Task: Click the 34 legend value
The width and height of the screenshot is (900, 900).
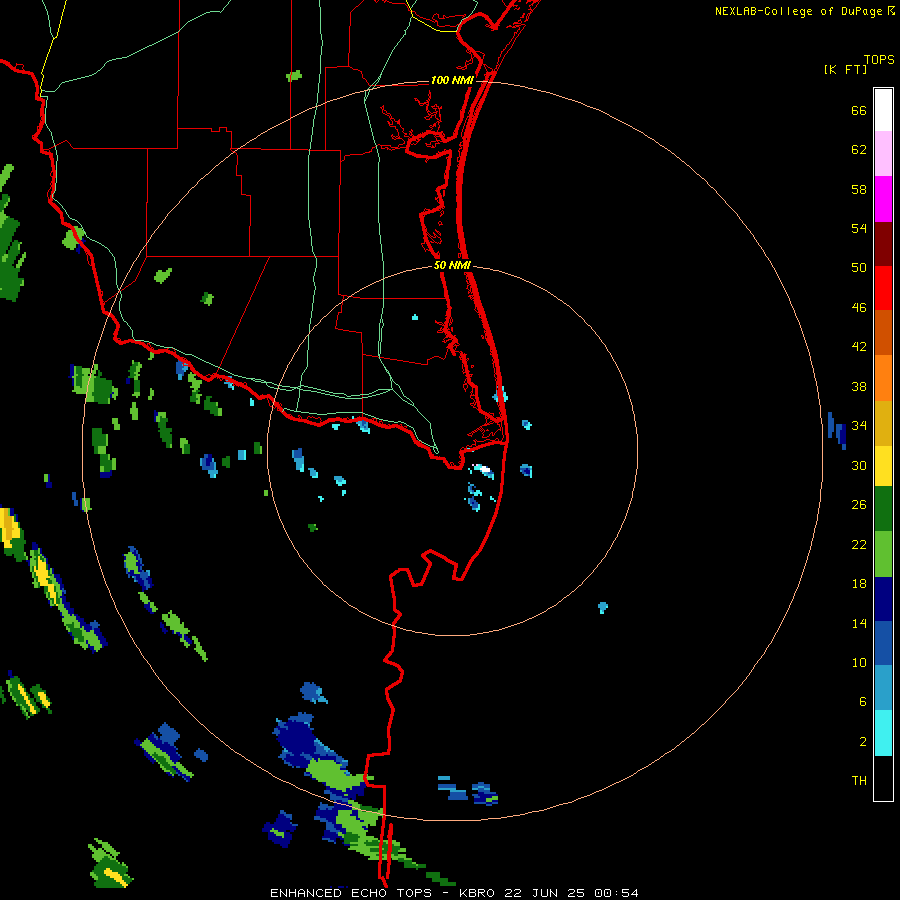Action: [x=859, y=426]
